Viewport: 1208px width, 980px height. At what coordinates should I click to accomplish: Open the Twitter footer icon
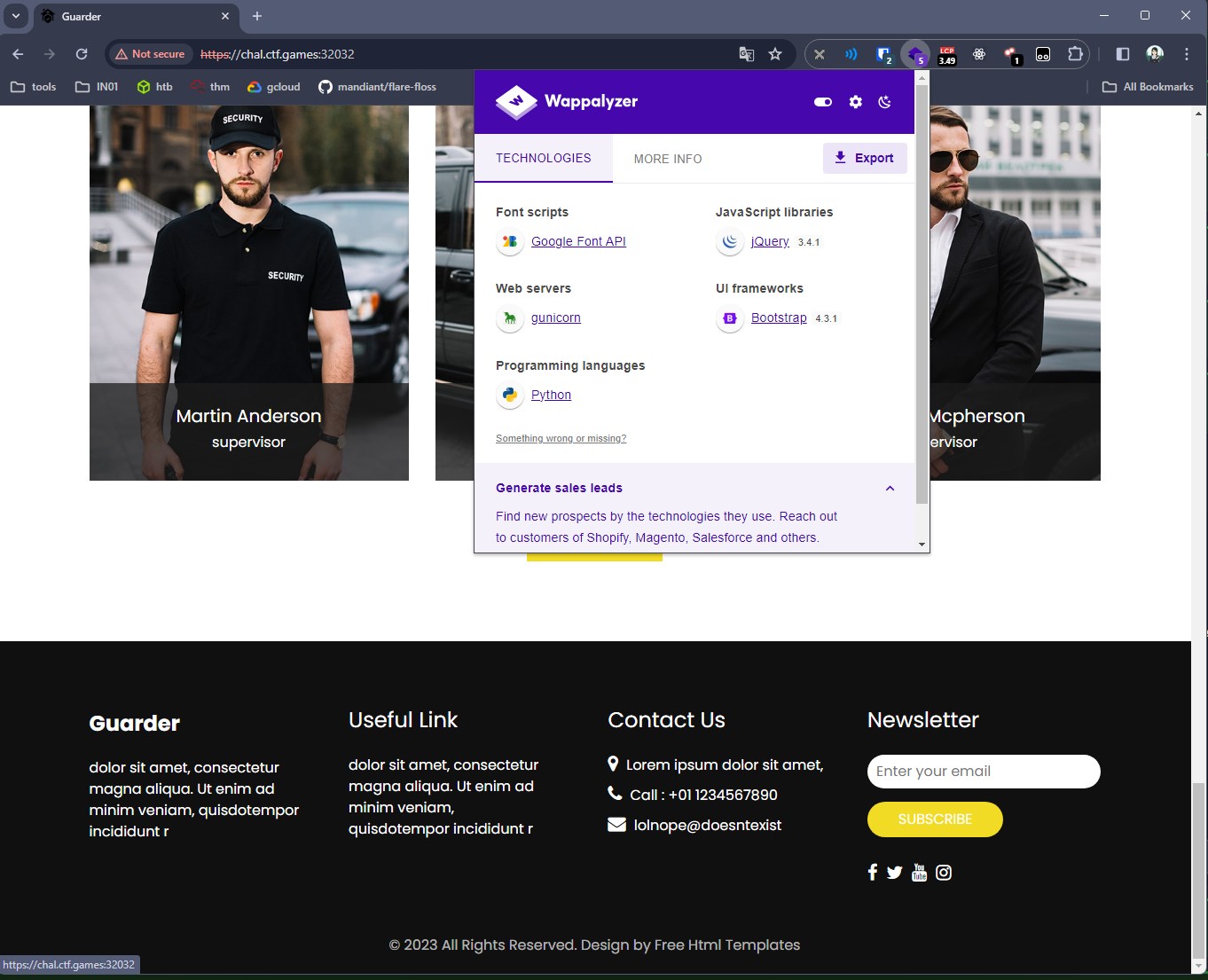click(894, 873)
